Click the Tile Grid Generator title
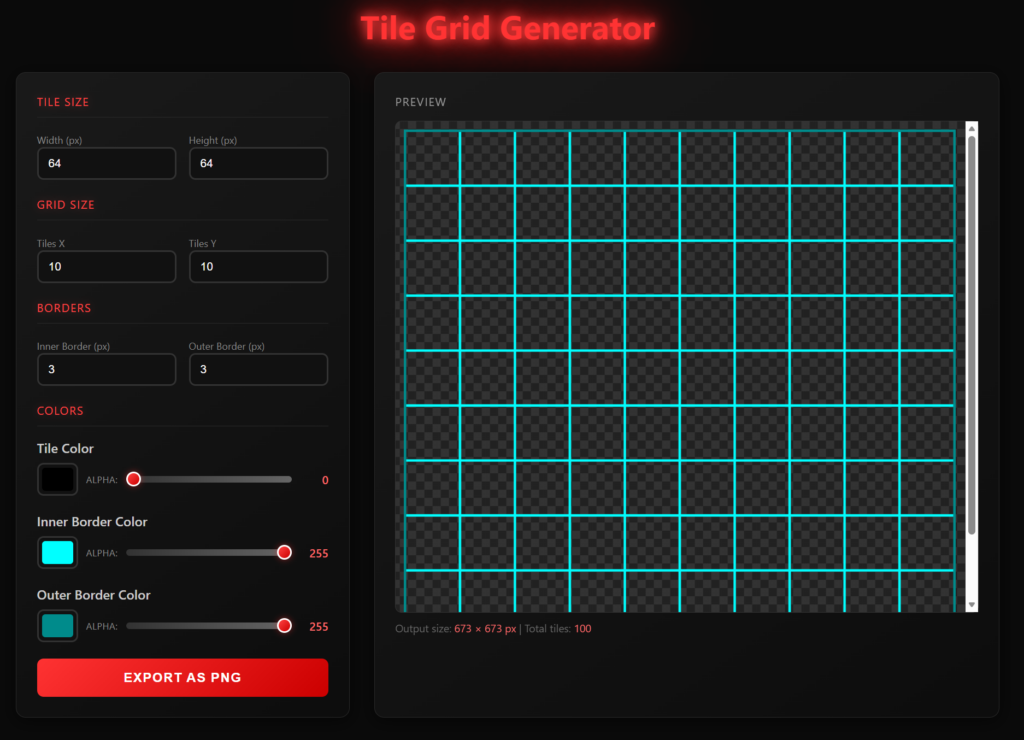1024x740 pixels. [x=508, y=28]
